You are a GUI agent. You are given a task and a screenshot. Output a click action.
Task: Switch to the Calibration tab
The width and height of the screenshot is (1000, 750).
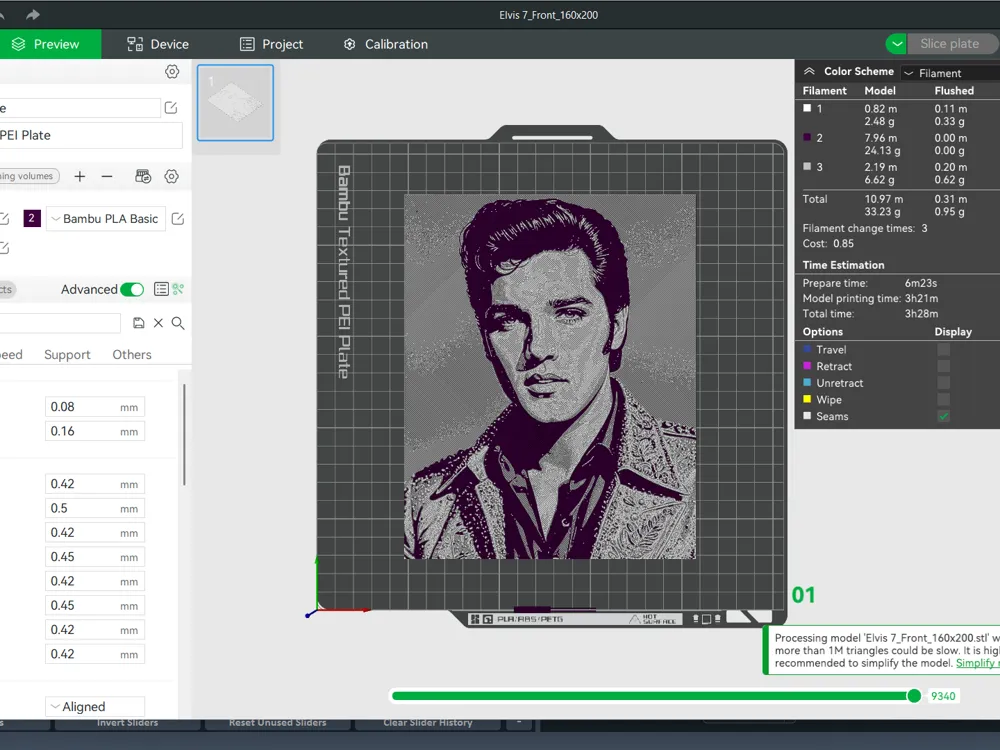click(385, 44)
